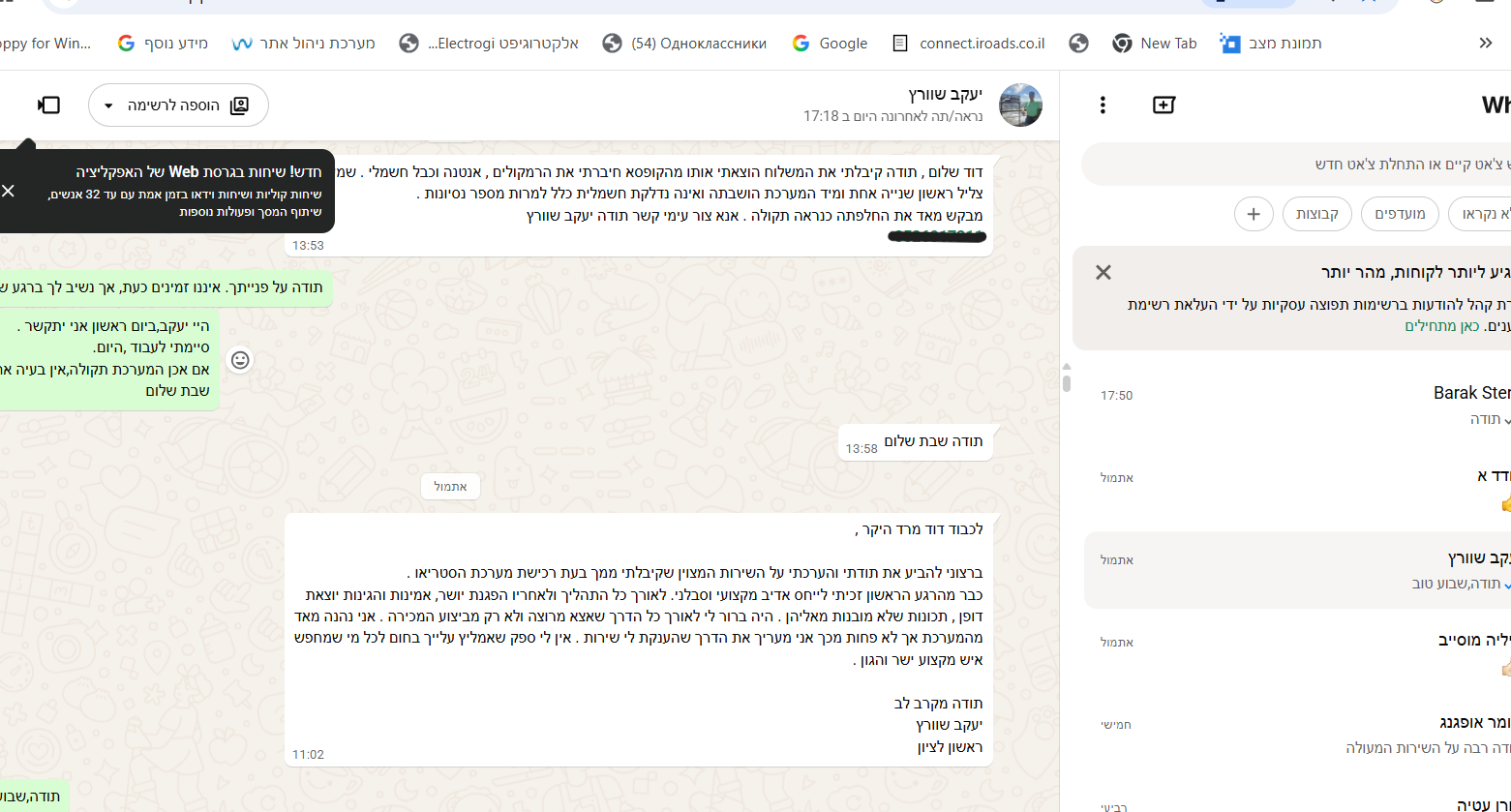Open the Barak Ster chat
This screenshot has width=1511, height=812.
tap(1297, 405)
